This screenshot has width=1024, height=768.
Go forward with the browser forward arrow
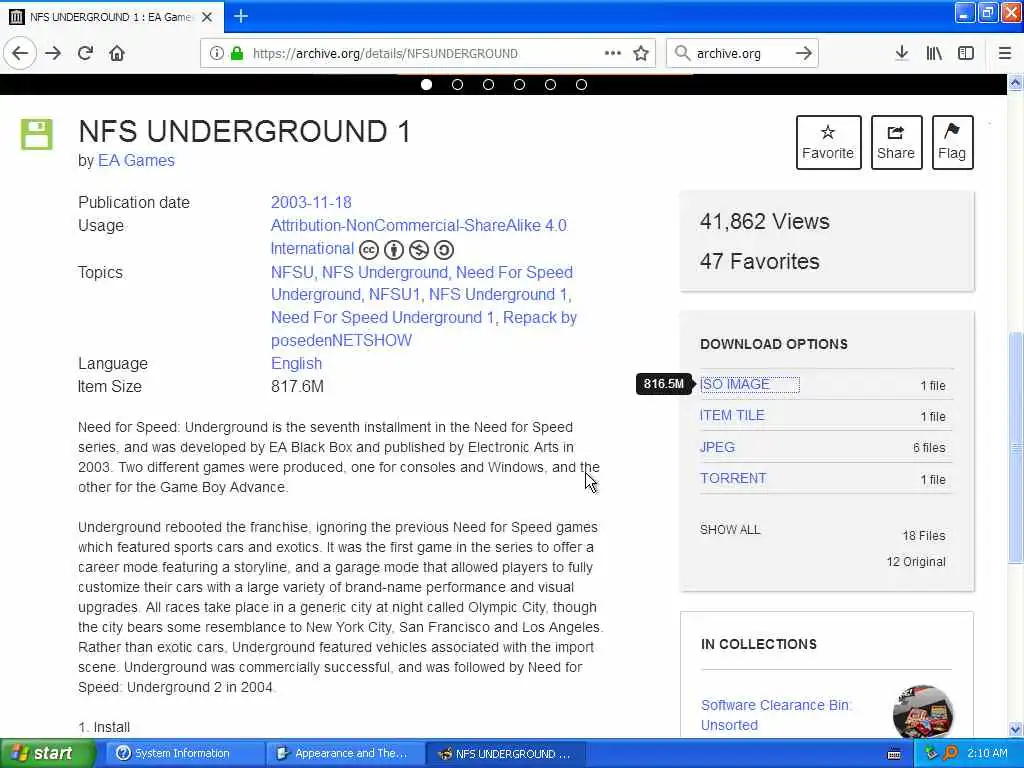[53, 53]
